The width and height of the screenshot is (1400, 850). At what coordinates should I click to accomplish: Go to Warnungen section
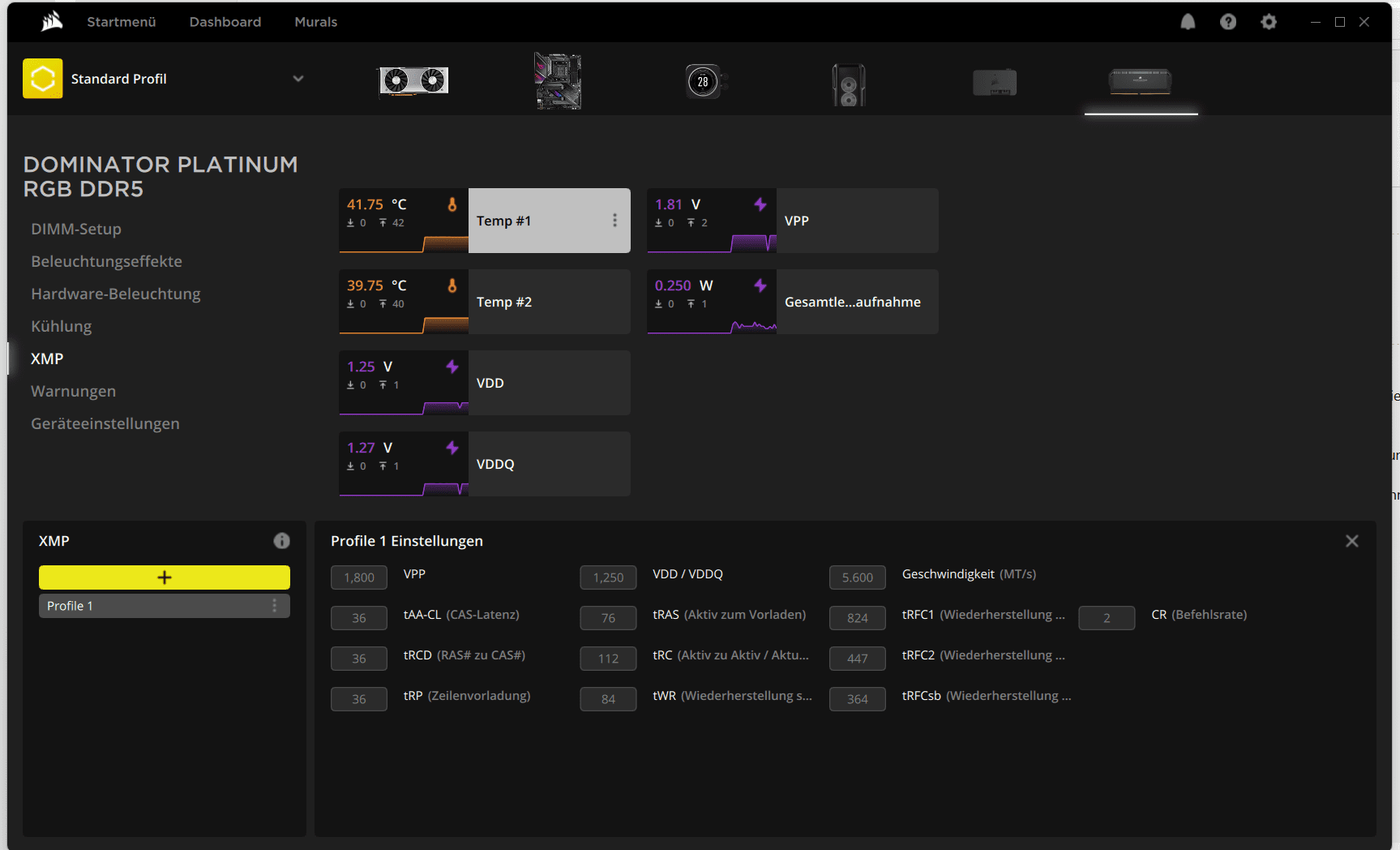74,391
